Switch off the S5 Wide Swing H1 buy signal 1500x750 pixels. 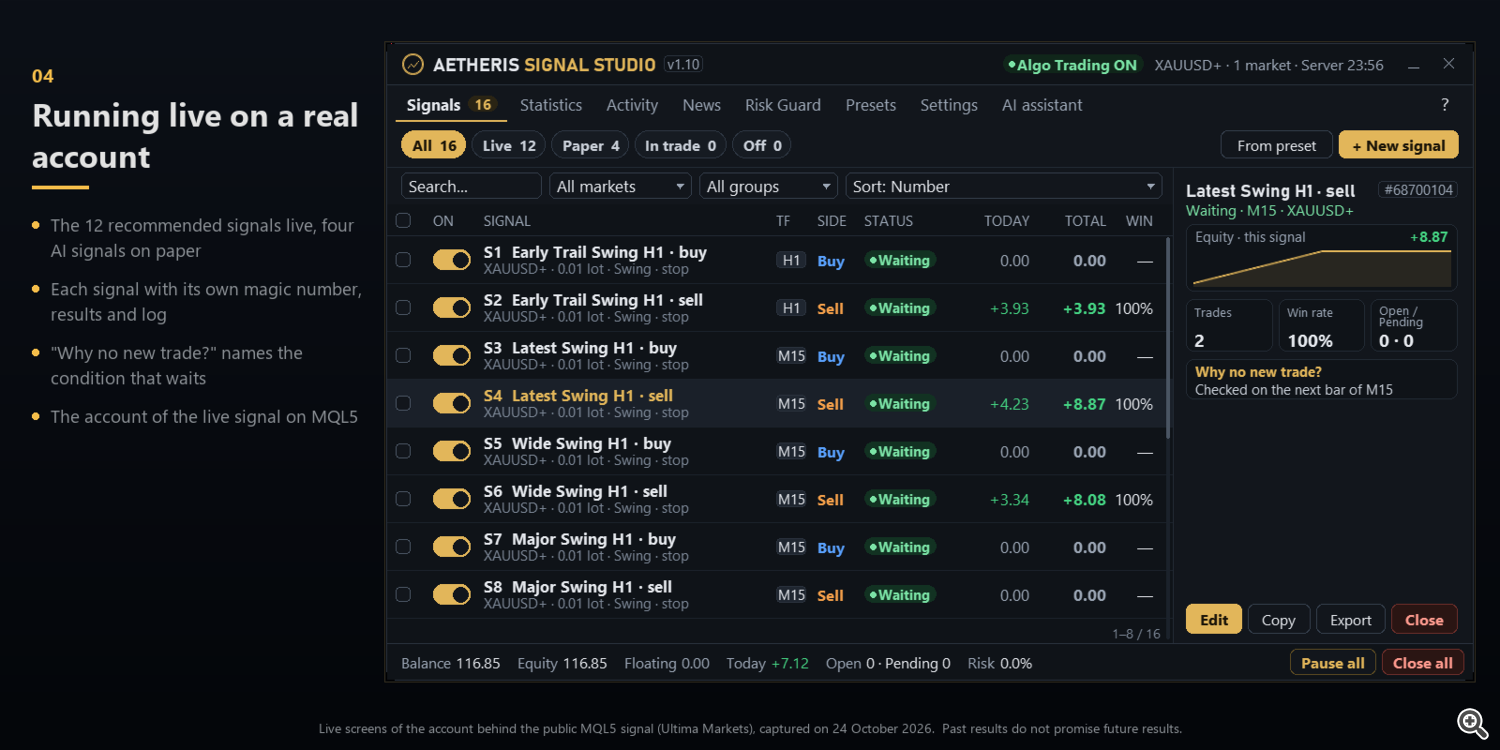(452, 451)
